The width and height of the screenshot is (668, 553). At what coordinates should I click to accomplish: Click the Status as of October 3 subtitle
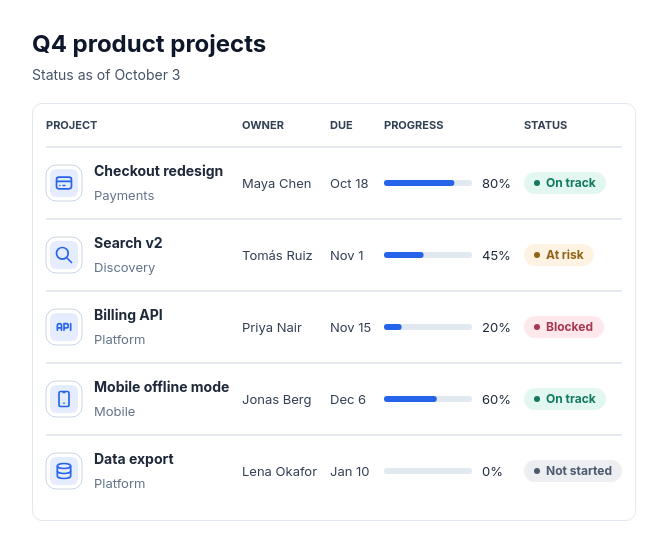coord(106,75)
